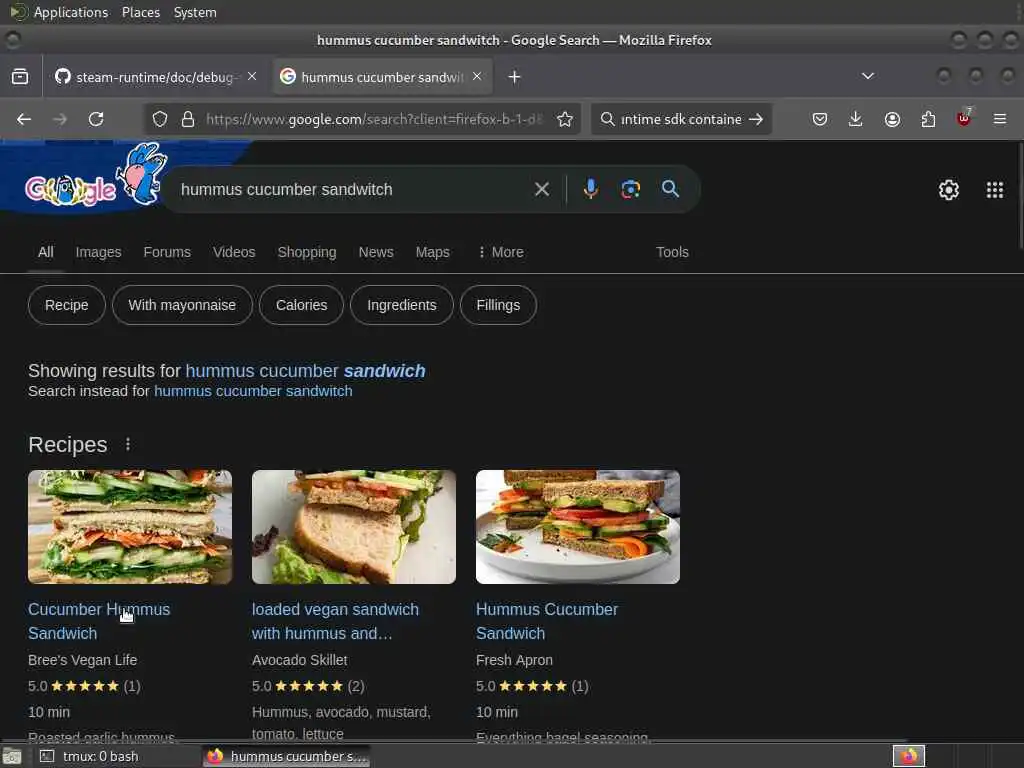Show site security padlock info

(x=188, y=119)
